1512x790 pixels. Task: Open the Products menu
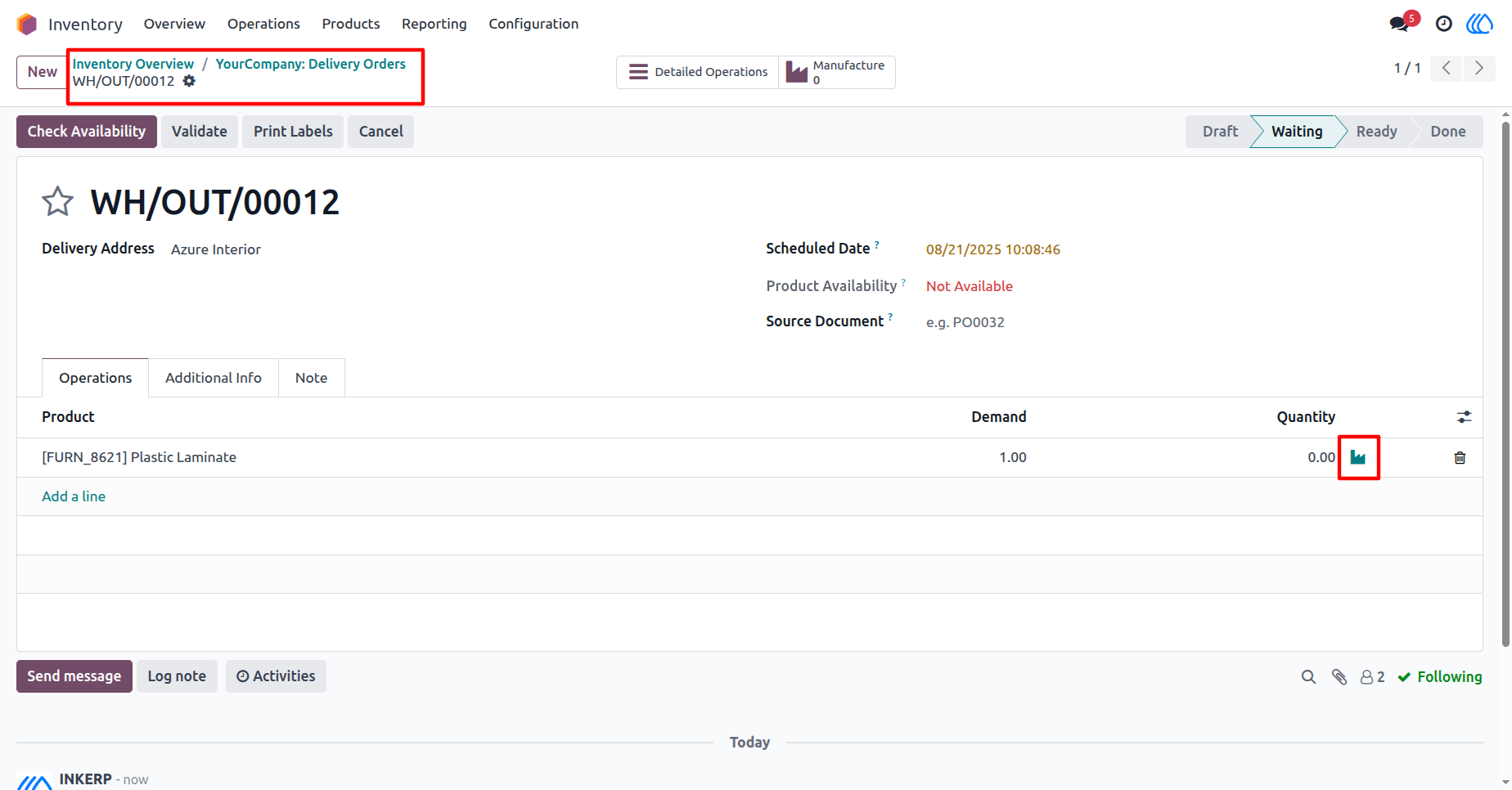click(x=351, y=24)
